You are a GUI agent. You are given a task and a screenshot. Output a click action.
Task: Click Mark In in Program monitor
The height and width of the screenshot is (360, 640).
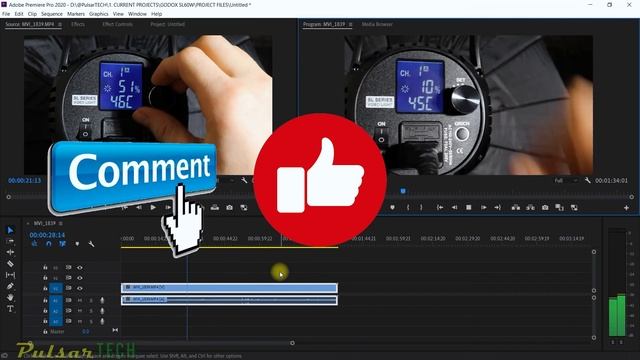click(408, 208)
